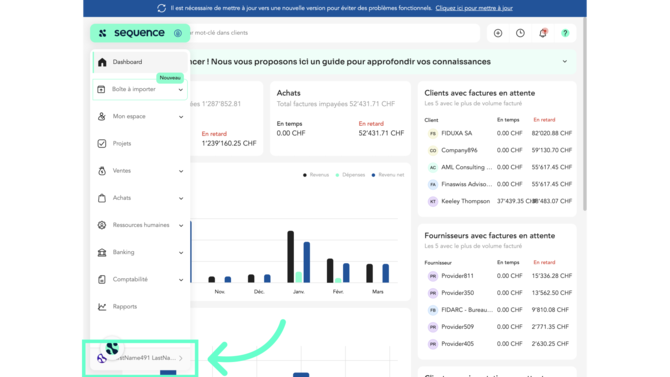Open Banking menu item
This screenshot has height=377, width=670.
pos(140,252)
